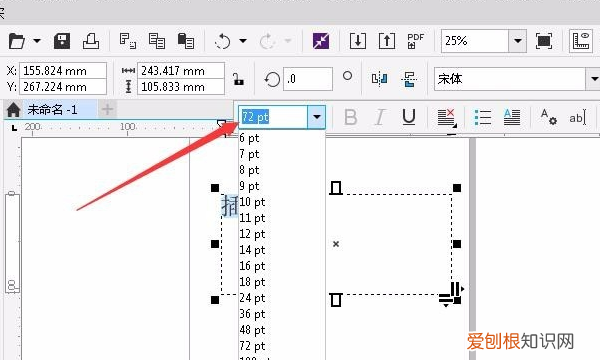Copy the selection using the Copy icon

tap(157, 41)
